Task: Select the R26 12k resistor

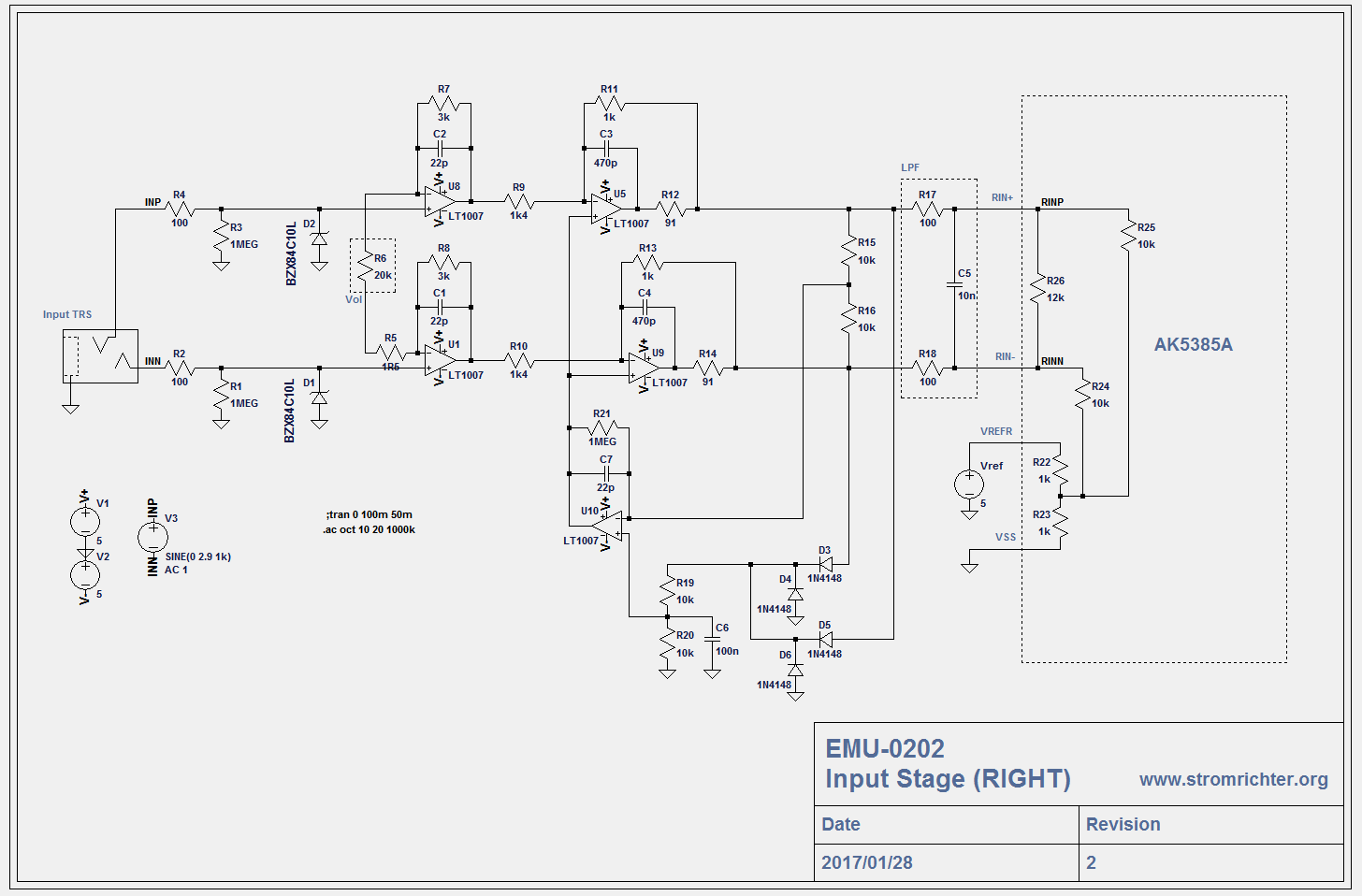Action: click(x=1037, y=289)
